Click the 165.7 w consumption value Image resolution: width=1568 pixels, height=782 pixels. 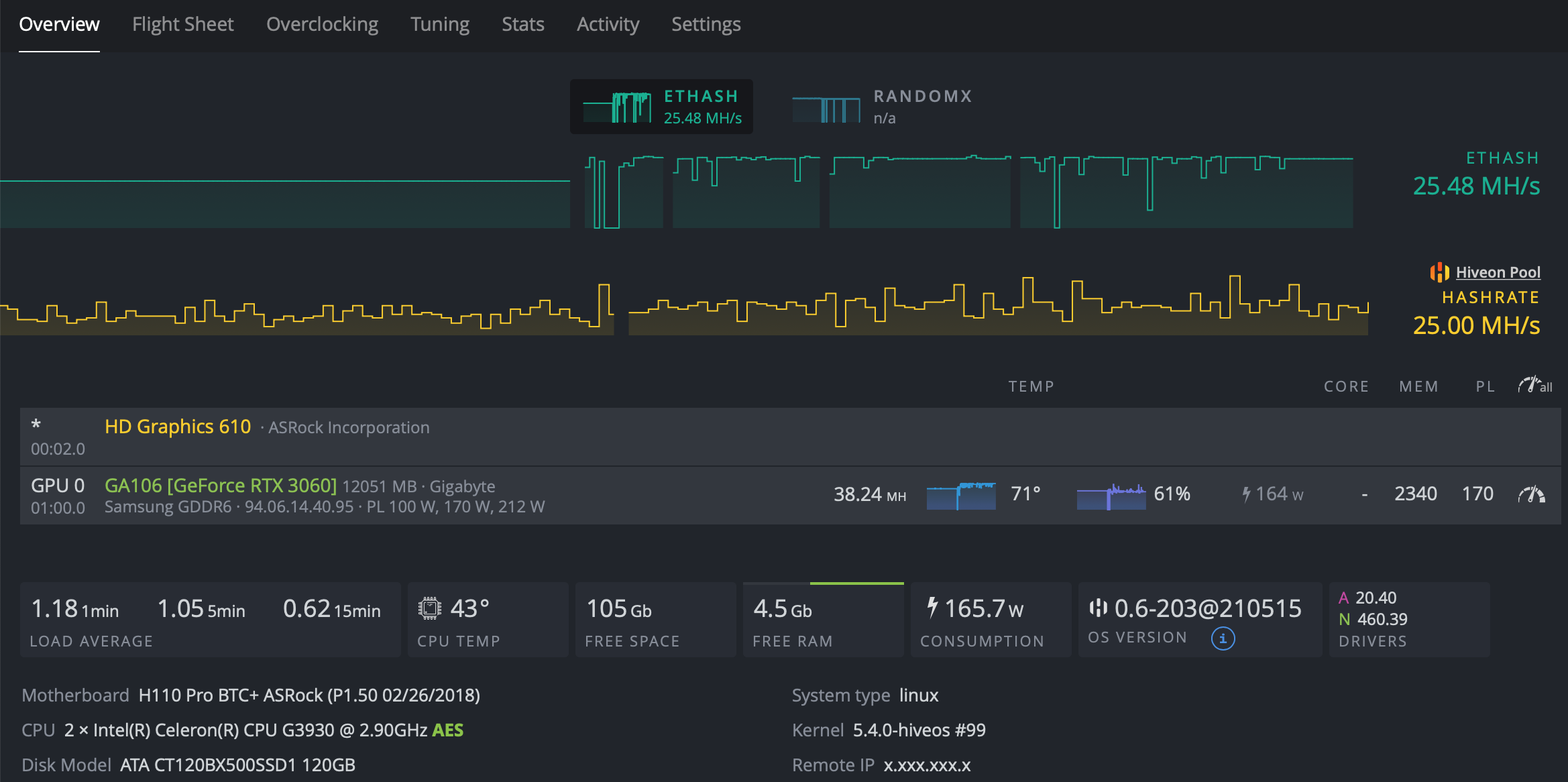pos(984,609)
